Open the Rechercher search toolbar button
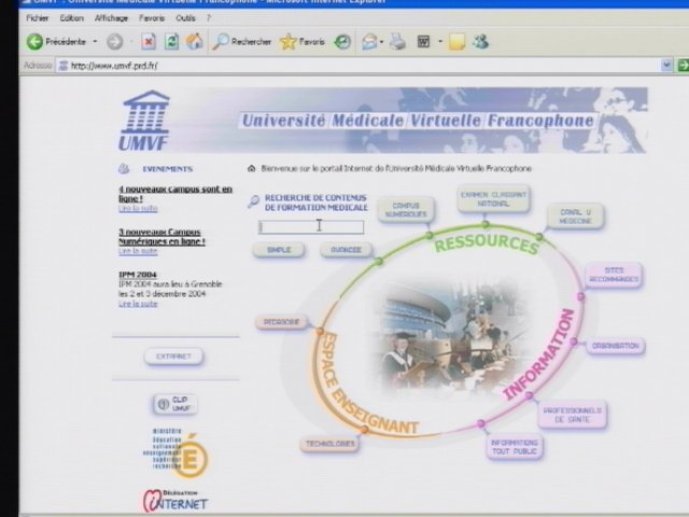 [242, 42]
